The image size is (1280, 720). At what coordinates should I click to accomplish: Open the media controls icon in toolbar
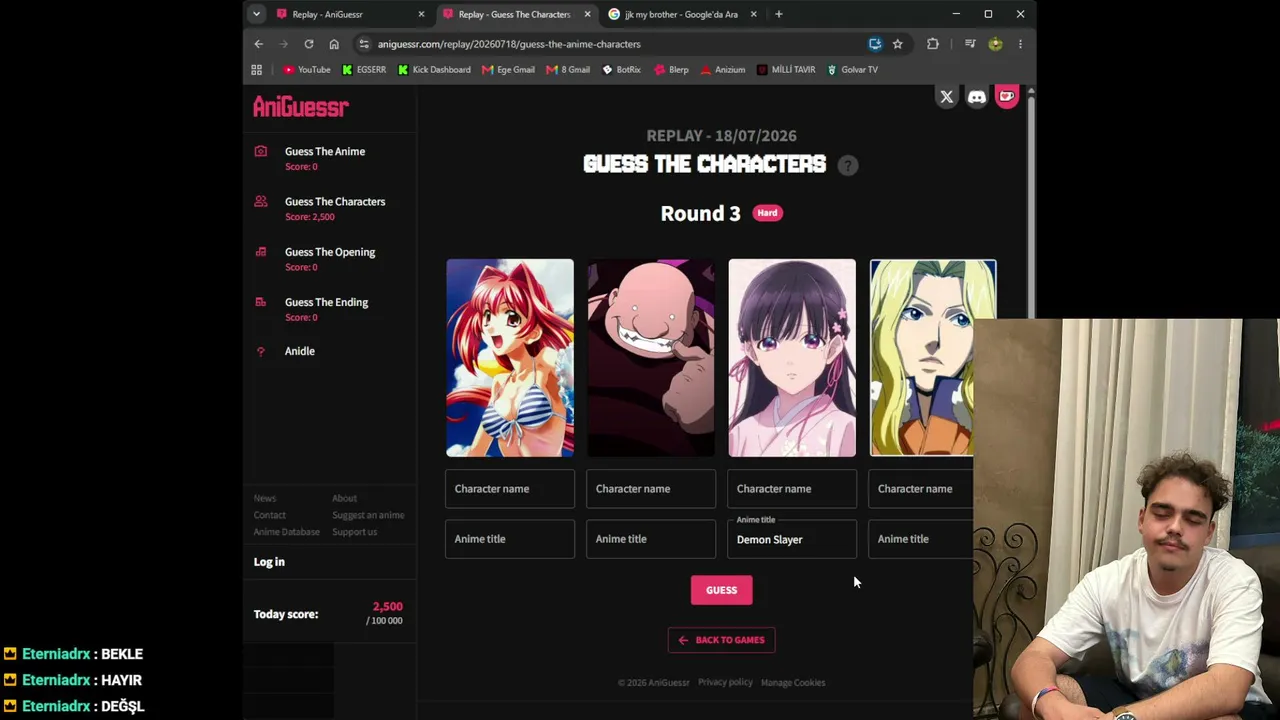pyautogui.click(x=970, y=44)
